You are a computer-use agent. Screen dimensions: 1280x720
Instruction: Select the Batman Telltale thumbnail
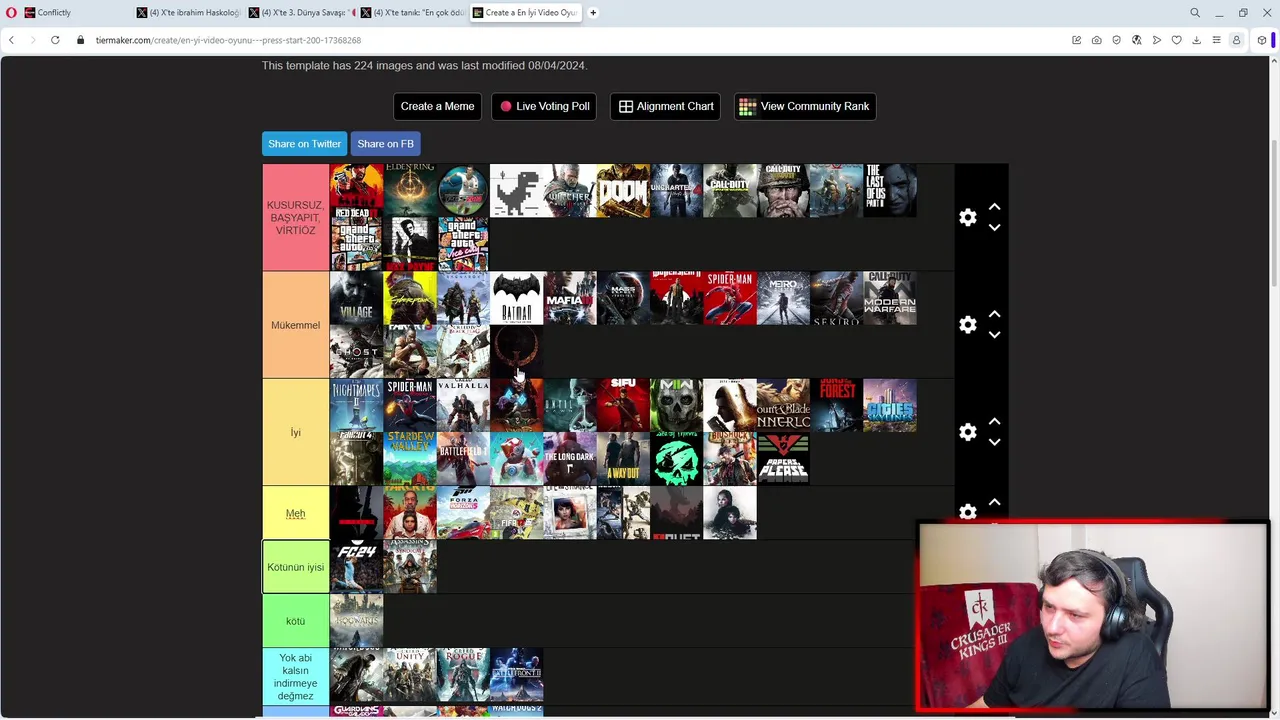516,298
